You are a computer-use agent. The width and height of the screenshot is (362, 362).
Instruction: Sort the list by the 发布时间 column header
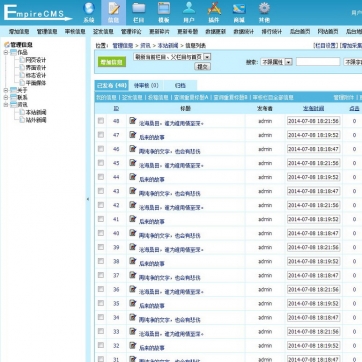[313, 108]
